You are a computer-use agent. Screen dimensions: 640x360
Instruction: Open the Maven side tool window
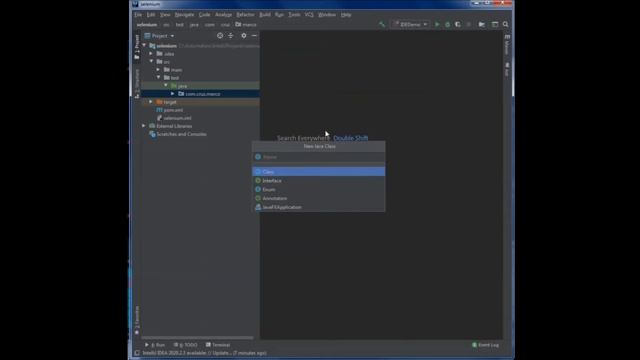point(507,44)
